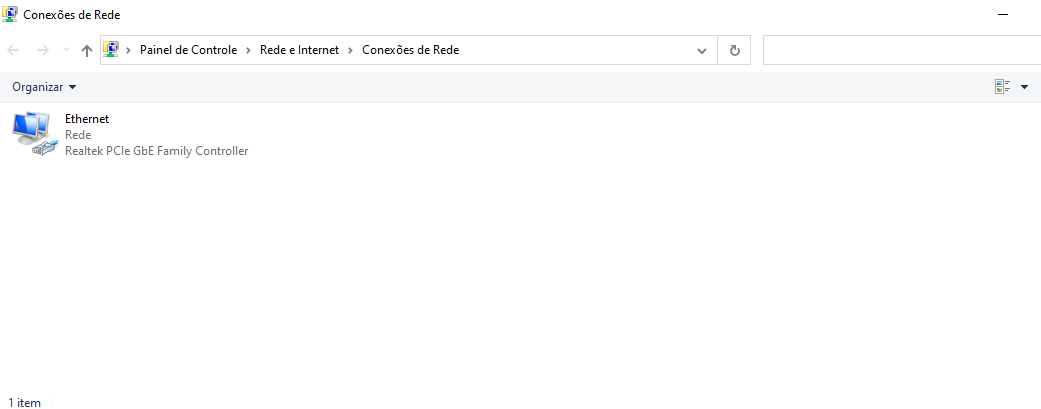Click the Forward navigation arrow

click(x=42, y=50)
